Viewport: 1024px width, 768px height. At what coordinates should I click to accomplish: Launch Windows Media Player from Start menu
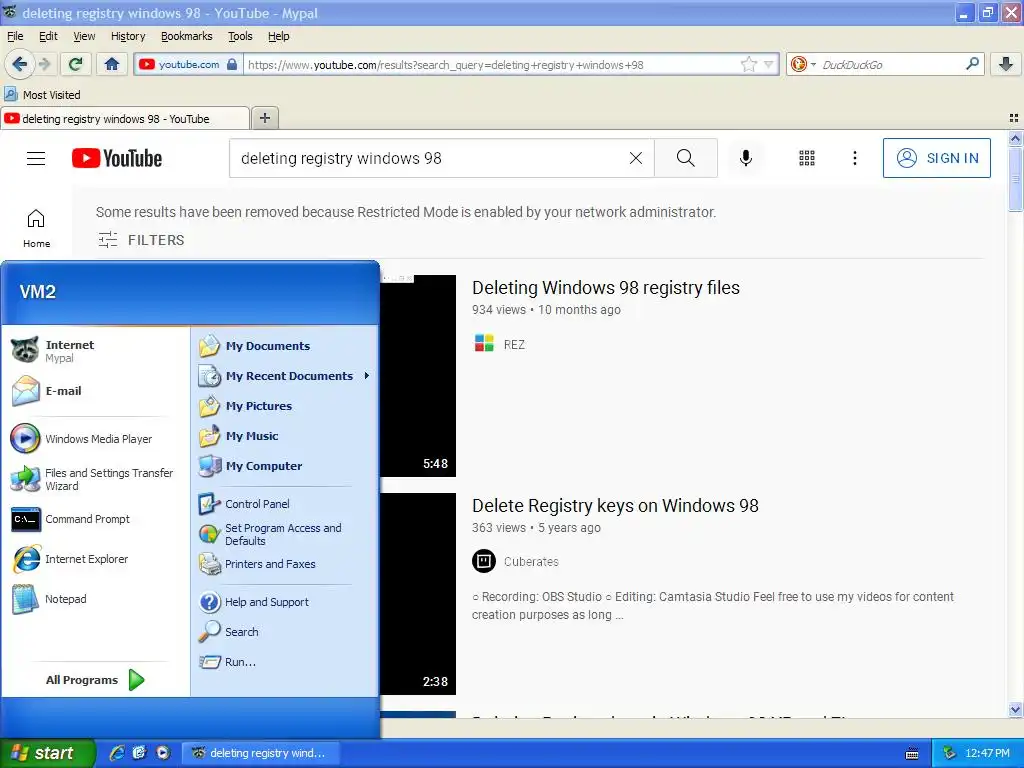pyautogui.click(x=95, y=439)
